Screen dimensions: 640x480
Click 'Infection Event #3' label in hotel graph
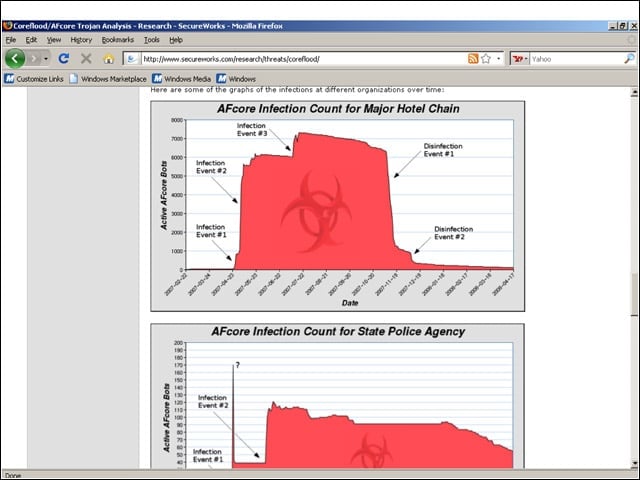point(252,129)
